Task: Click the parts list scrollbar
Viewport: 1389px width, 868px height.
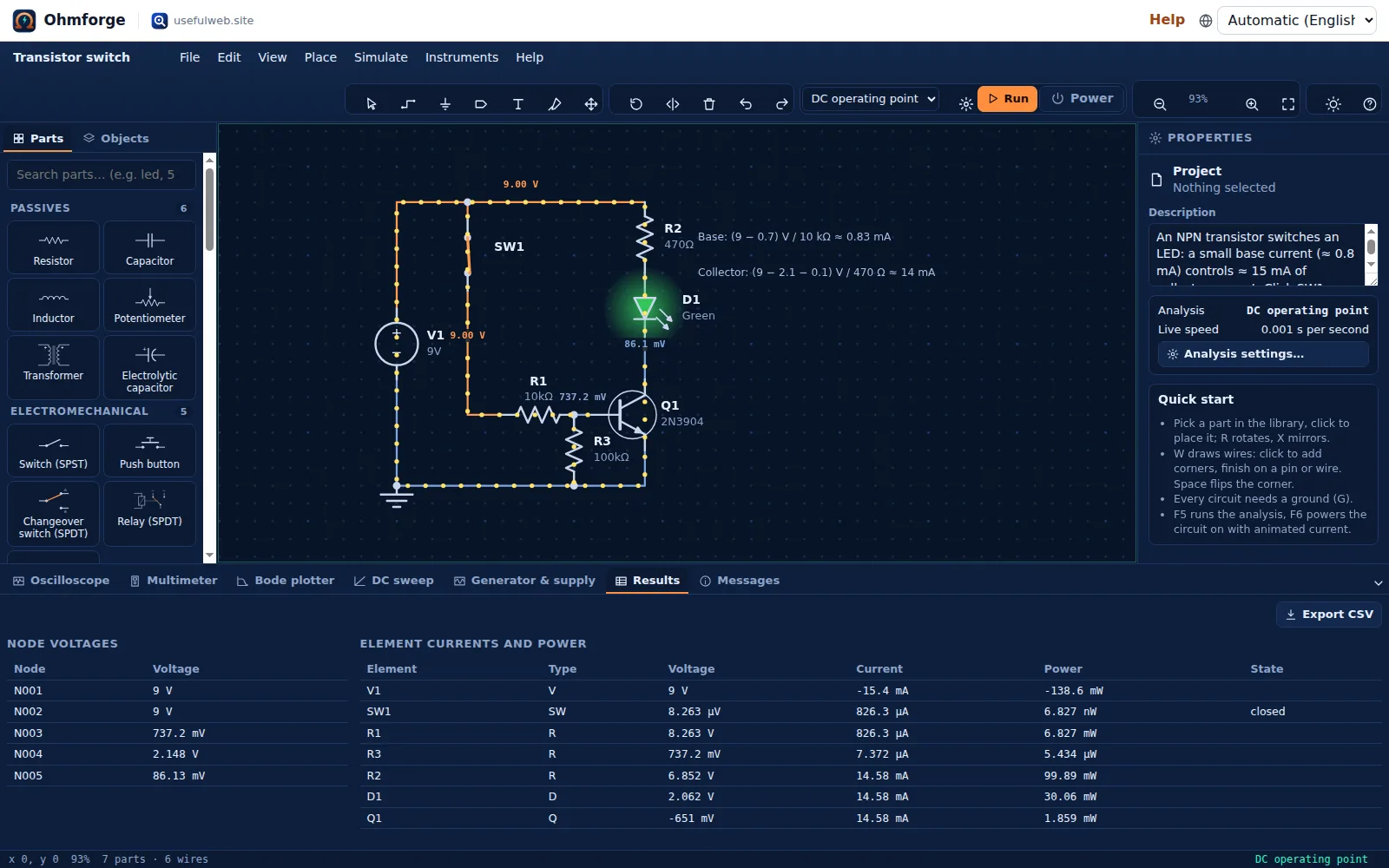Action: tap(209, 358)
